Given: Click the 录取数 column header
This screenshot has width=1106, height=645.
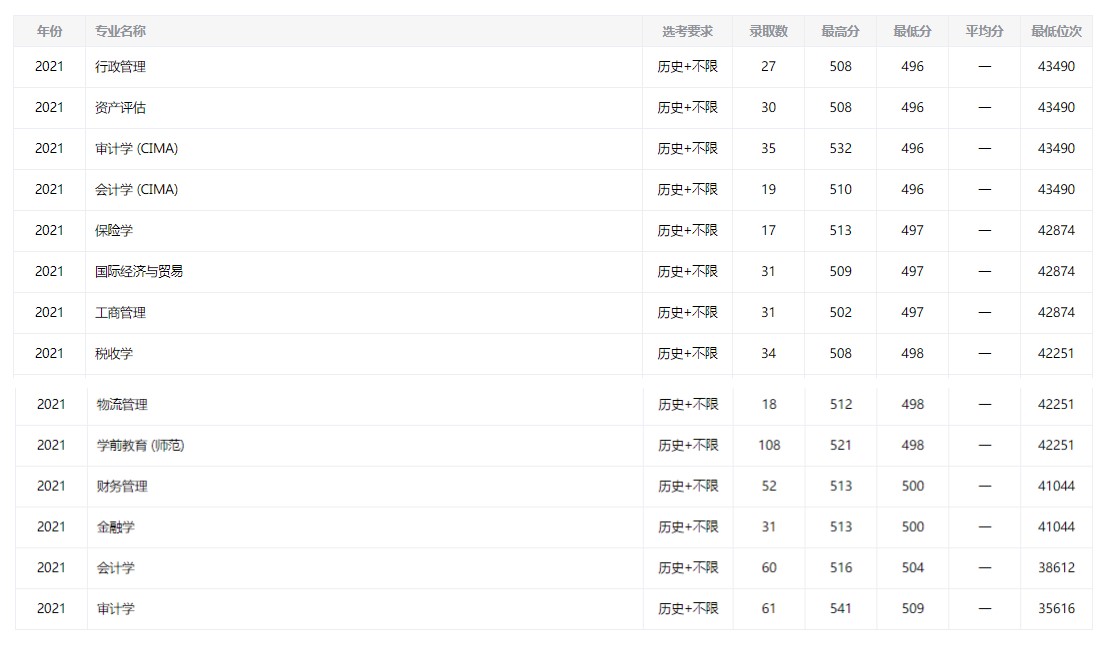Looking at the screenshot, I should (768, 31).
